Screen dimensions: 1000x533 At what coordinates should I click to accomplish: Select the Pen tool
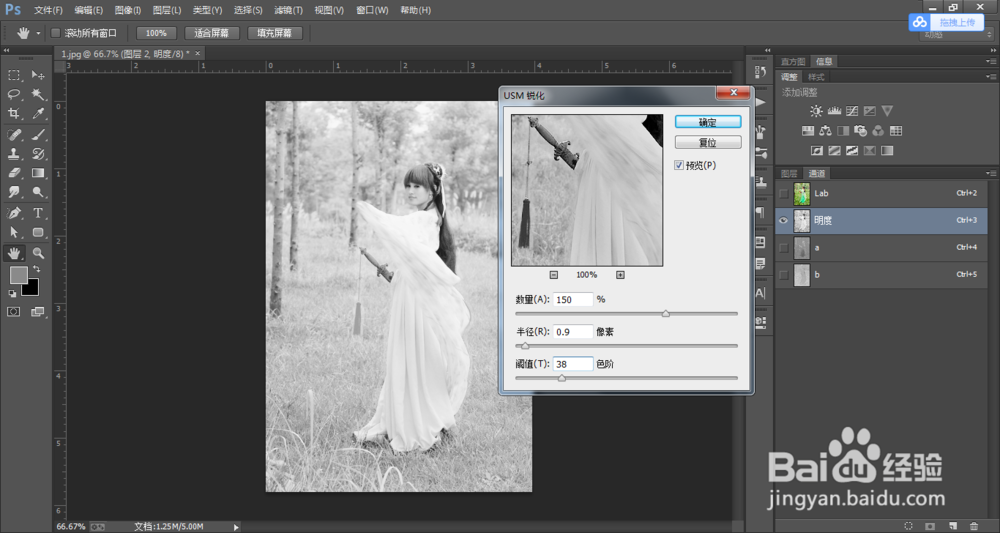pyautogui.click(x=14, y=213)
